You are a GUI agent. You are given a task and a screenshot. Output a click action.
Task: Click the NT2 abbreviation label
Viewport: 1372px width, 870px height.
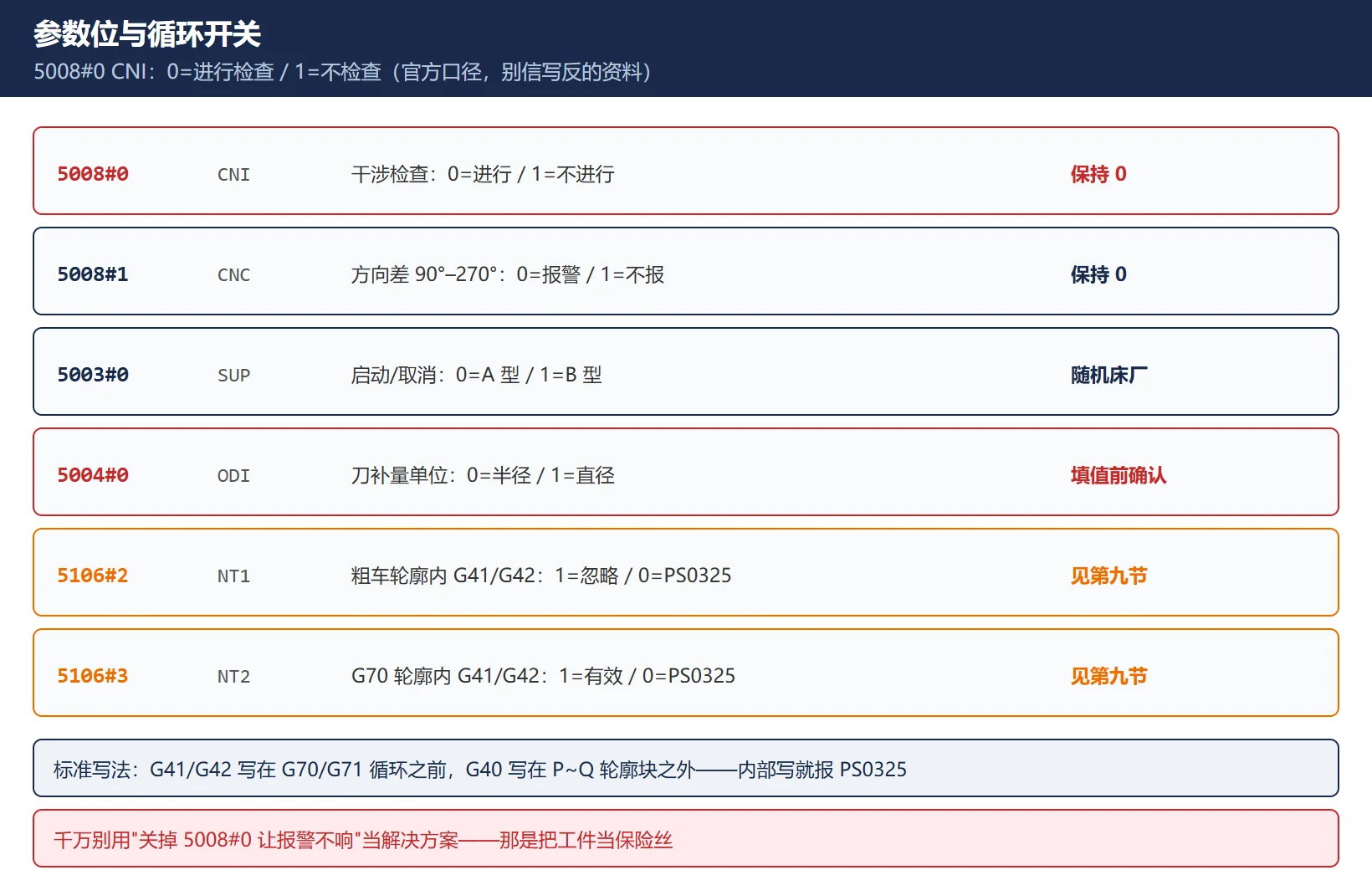coord(233,677)
